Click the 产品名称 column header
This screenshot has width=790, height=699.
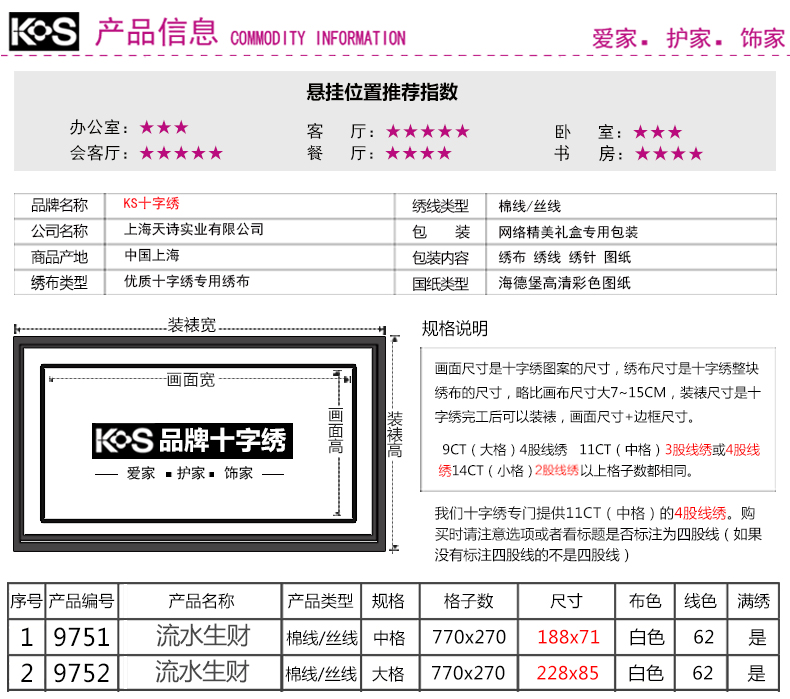pos(202,601)
